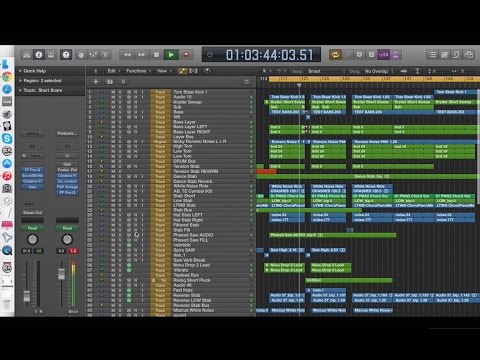The image size is (480, 360).
Task: Open the Fusion_Fiel plugin slot
Action: [67, 170]
